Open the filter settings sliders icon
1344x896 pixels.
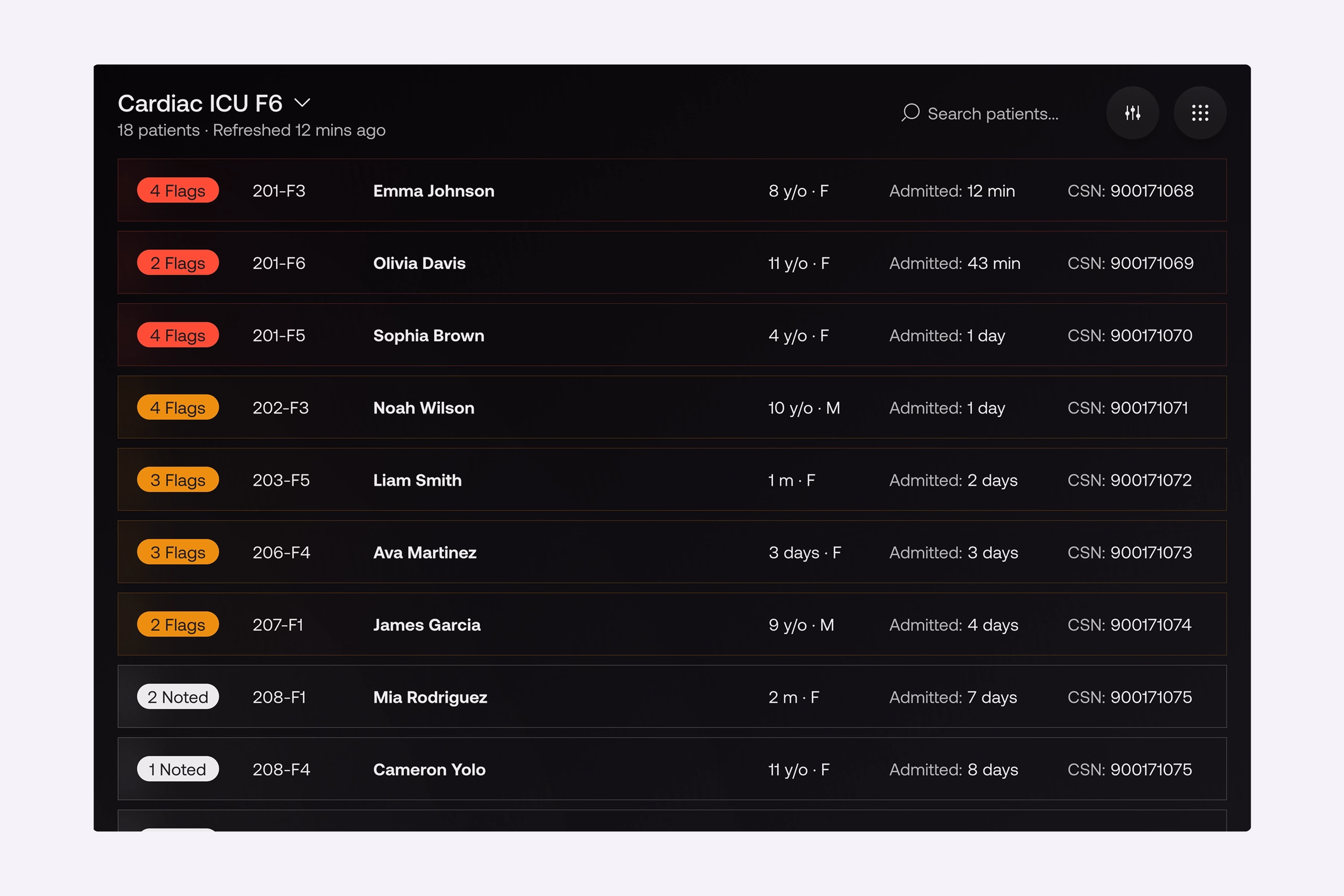tap(1133, 113)
